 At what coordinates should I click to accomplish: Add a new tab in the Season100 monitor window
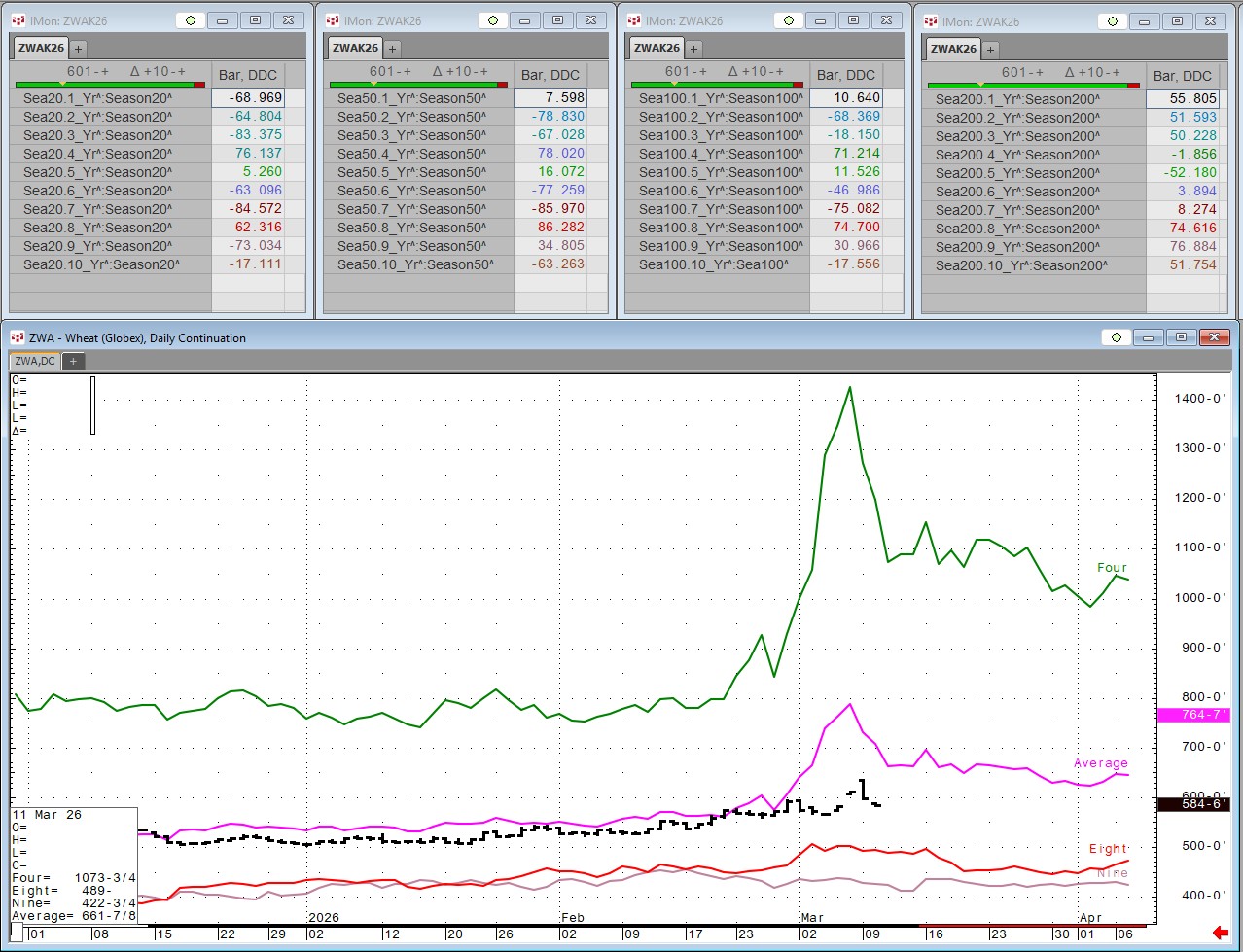(x=694, y=48)
